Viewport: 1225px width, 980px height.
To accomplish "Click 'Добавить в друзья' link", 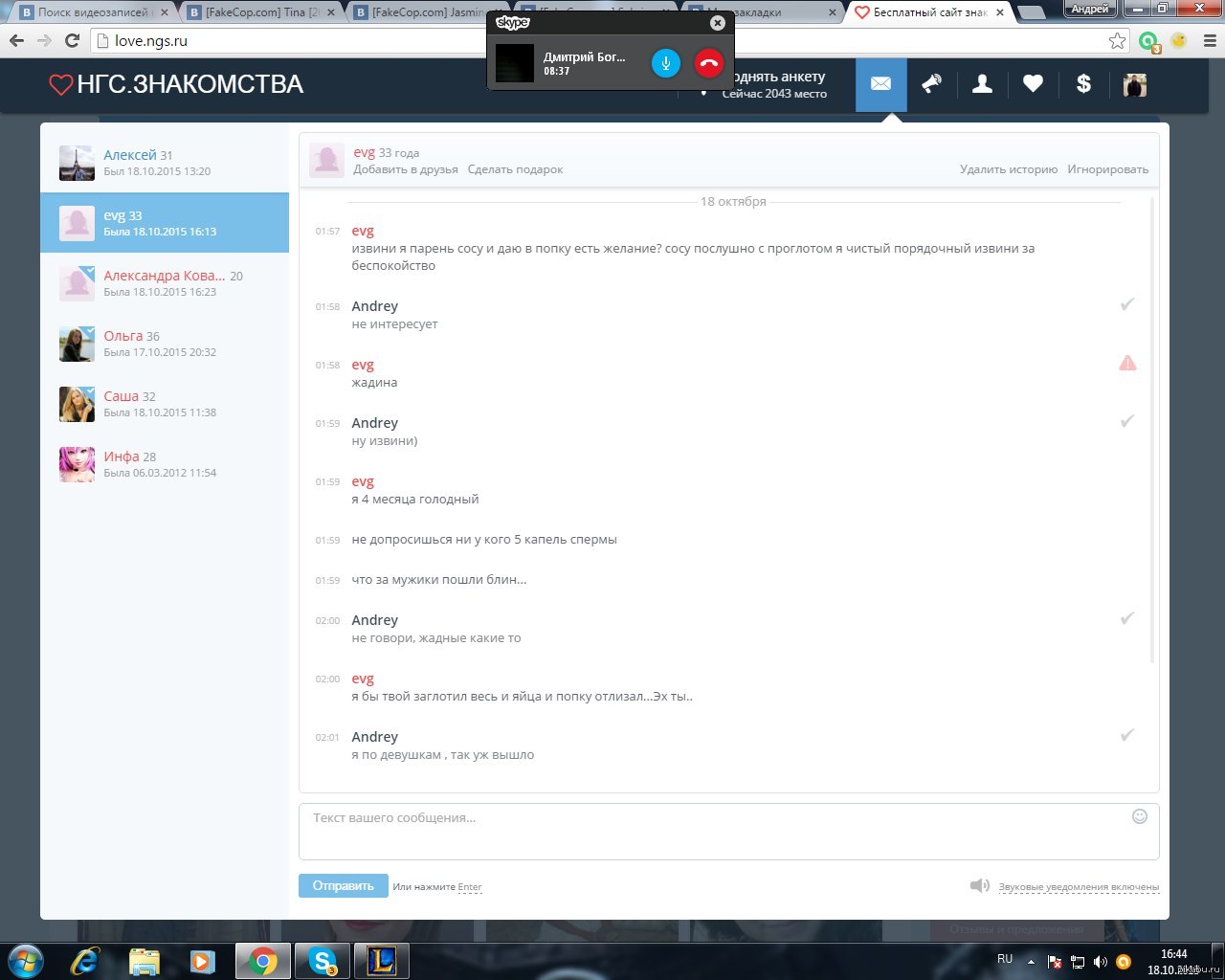I will (x=406, y=169).
